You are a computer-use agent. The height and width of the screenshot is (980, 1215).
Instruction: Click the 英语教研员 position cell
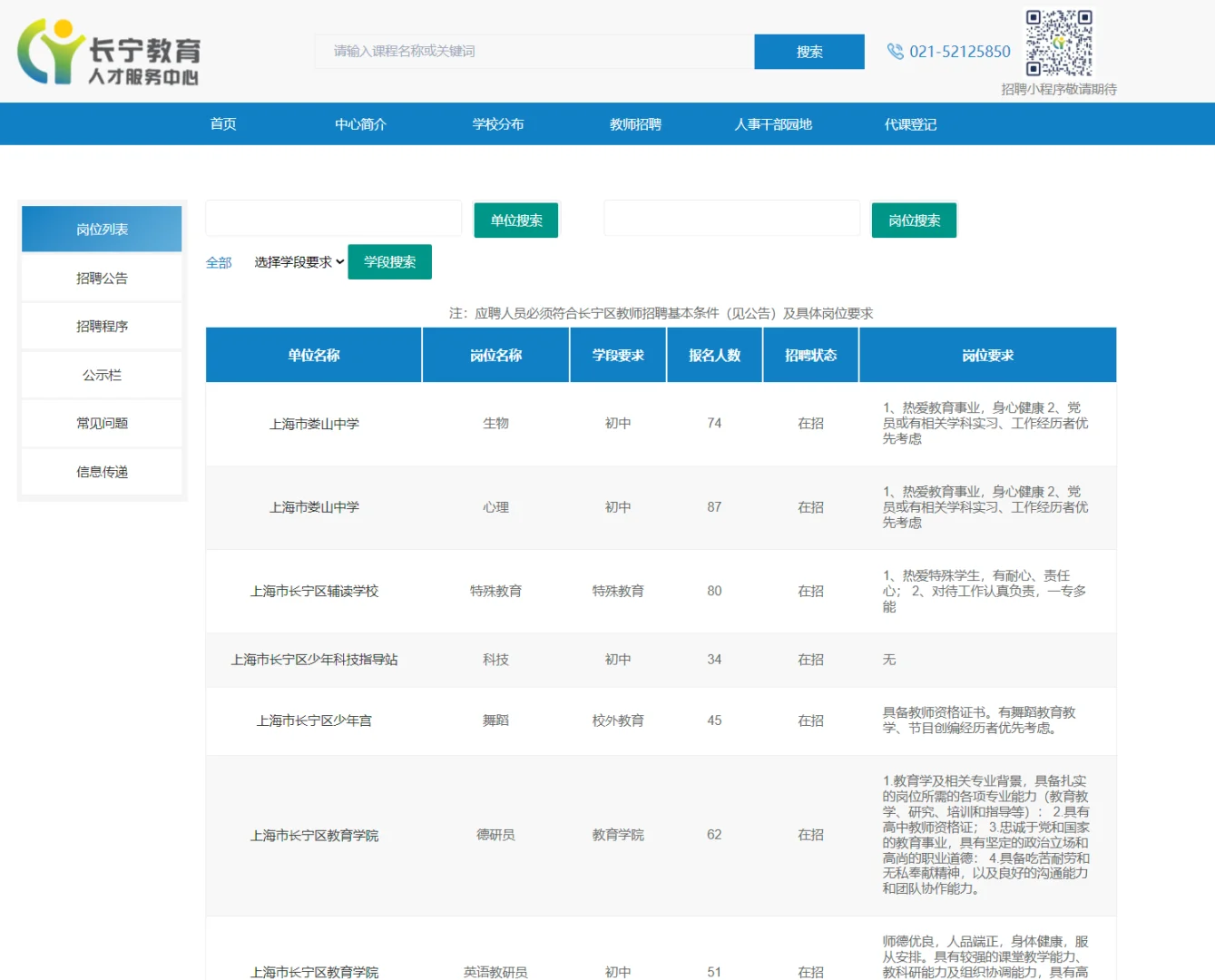click(x=495, y=972)
